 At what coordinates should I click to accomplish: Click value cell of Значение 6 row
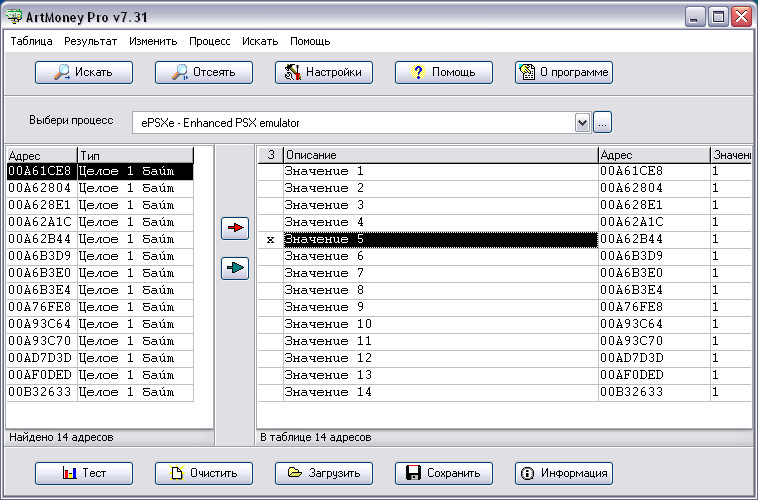click(x=731, y=256)
